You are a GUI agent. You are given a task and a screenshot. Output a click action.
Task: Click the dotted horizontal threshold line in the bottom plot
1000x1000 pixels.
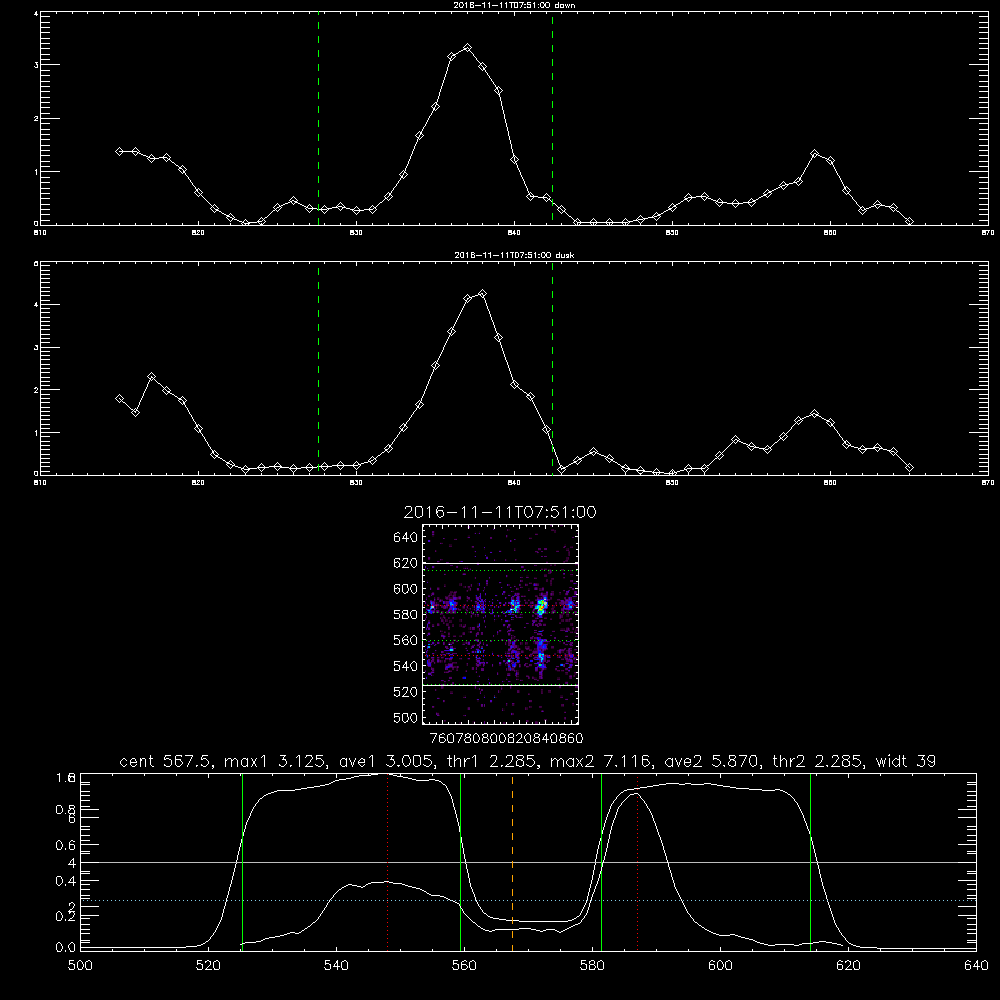pyautogui.click(x=528, y=901)
